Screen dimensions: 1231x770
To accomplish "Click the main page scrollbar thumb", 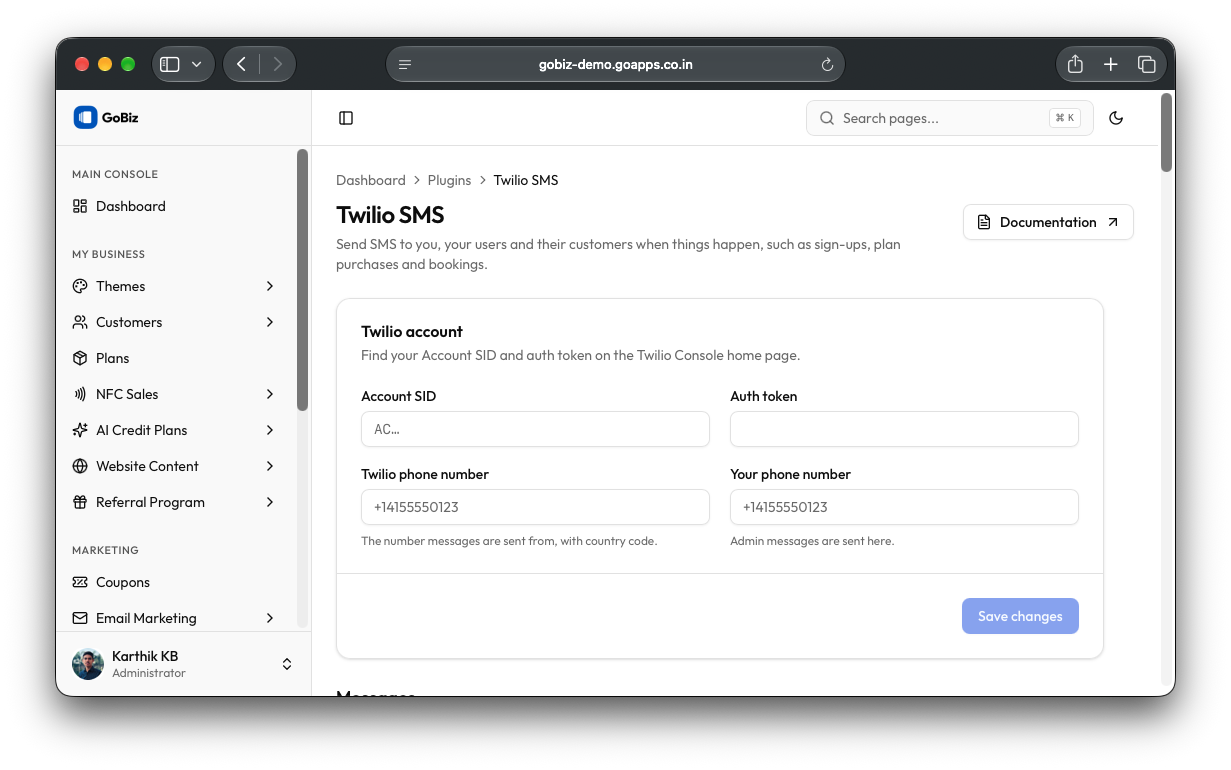I will point(1166,132).
